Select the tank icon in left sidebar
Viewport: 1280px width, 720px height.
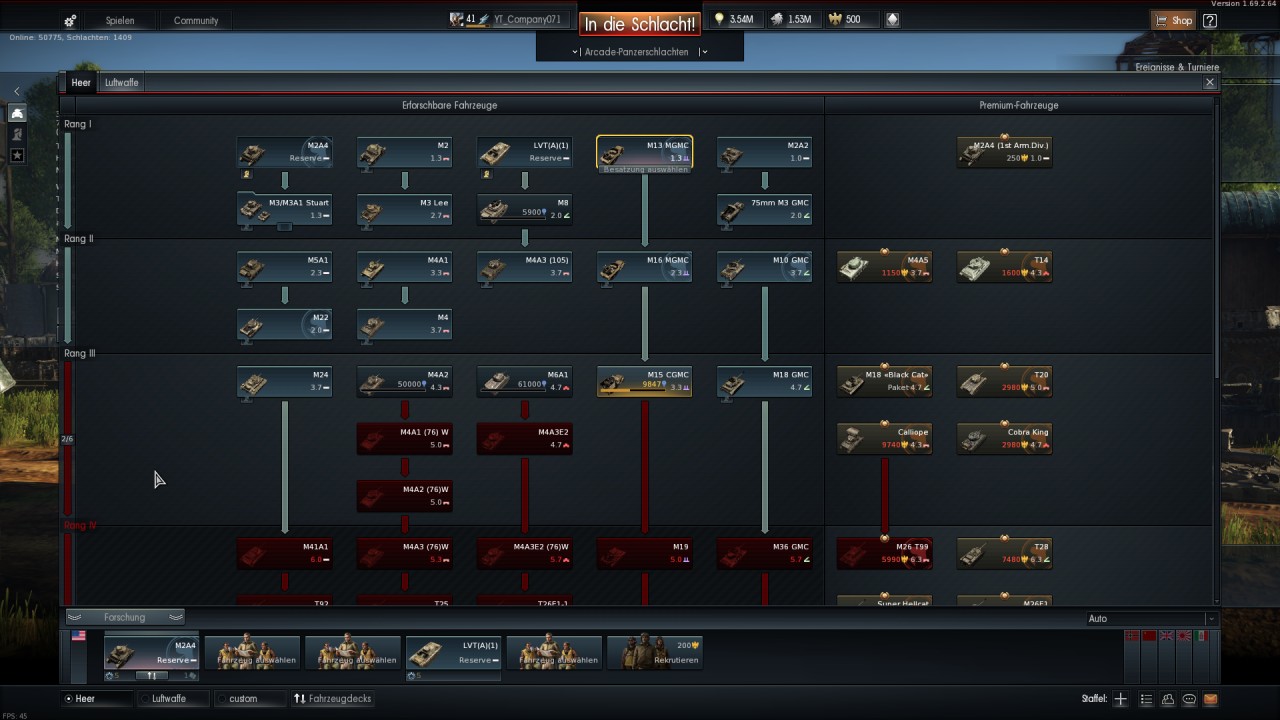(x=17, y=113)
